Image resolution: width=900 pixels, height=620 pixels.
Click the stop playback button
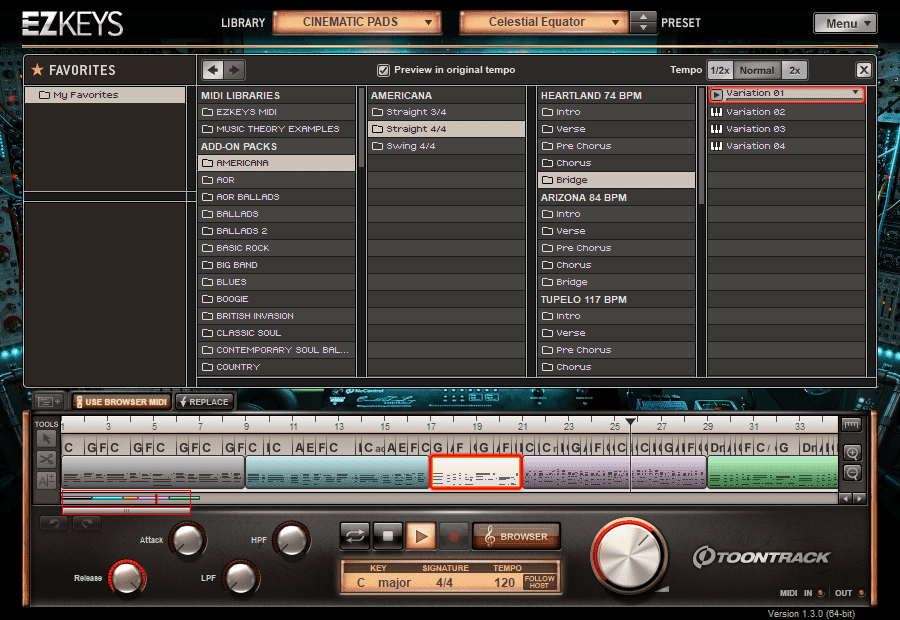click(388, 536)
